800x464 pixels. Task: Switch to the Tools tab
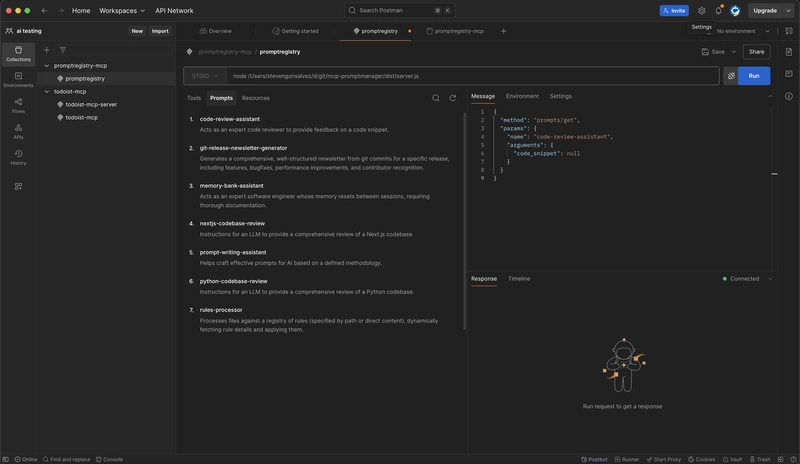coord(194,98)
